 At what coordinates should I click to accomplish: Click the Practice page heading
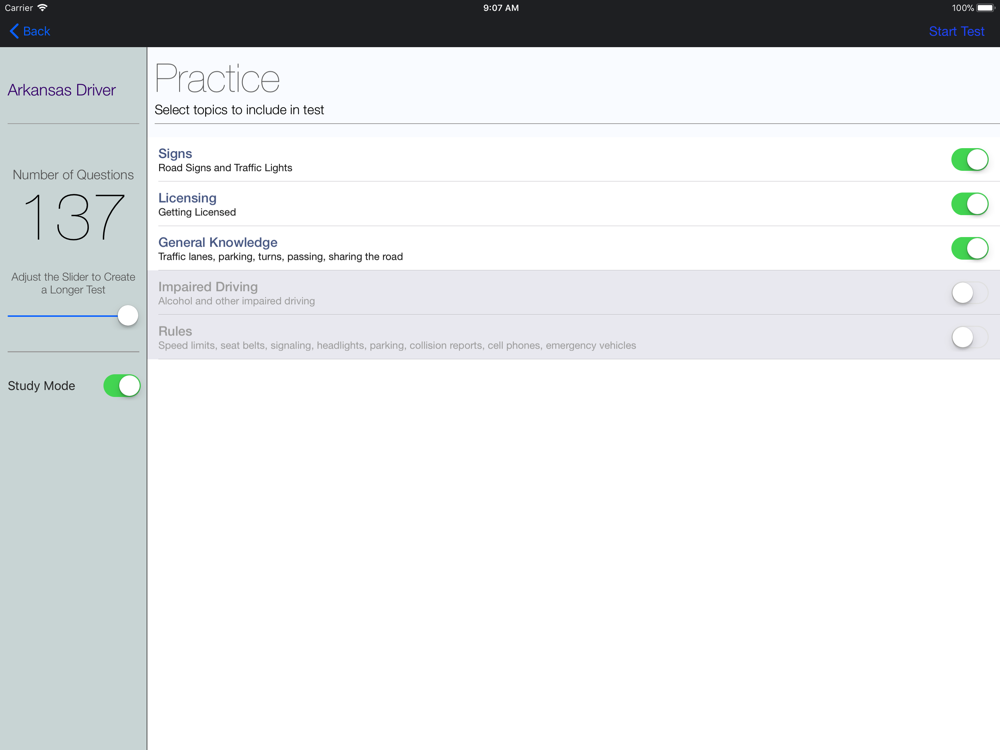[x=217, y=79]
